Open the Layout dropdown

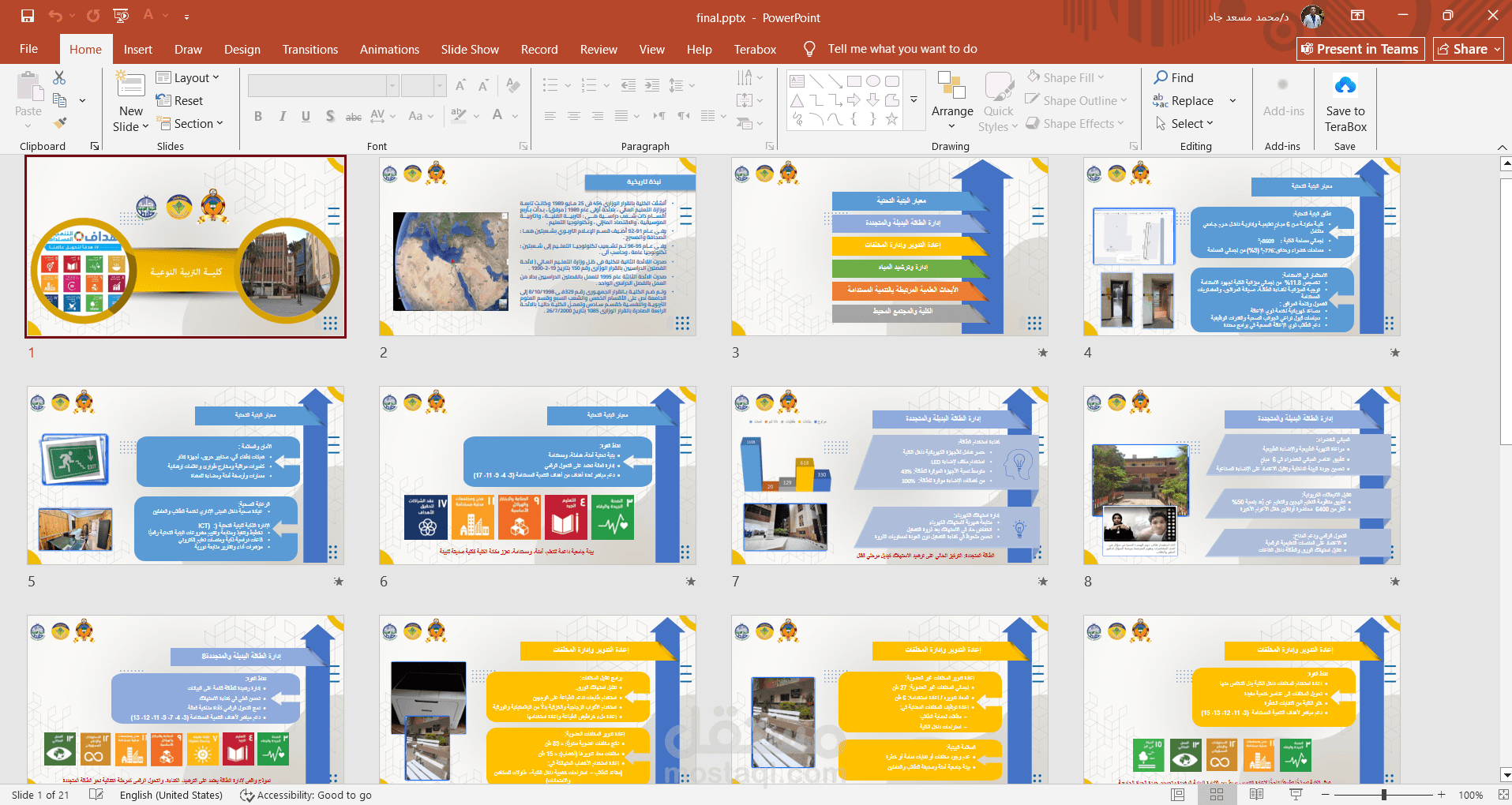188,77
